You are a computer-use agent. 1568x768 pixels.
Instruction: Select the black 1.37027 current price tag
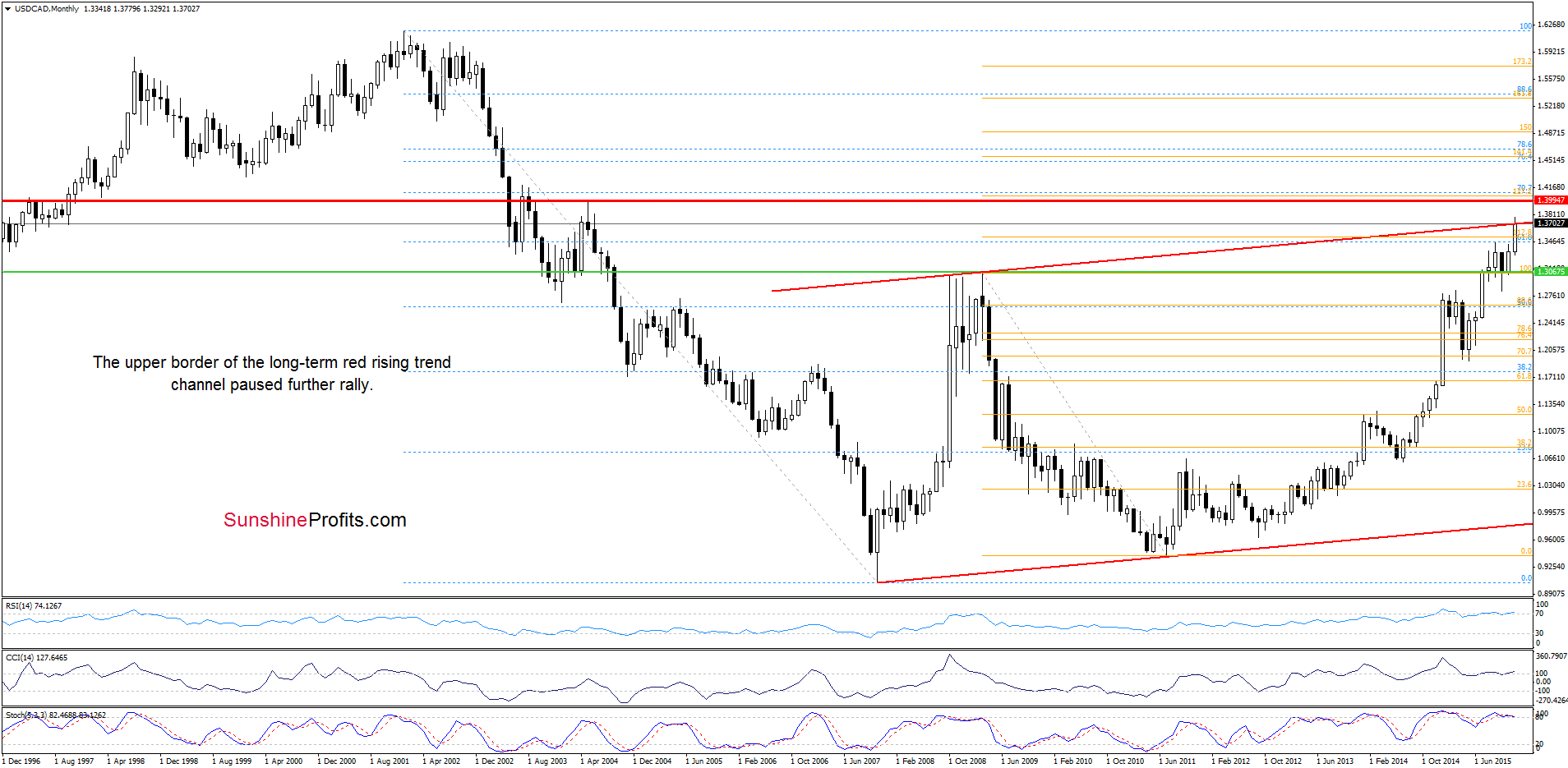pyautogui.click(x=1551, y=223)
